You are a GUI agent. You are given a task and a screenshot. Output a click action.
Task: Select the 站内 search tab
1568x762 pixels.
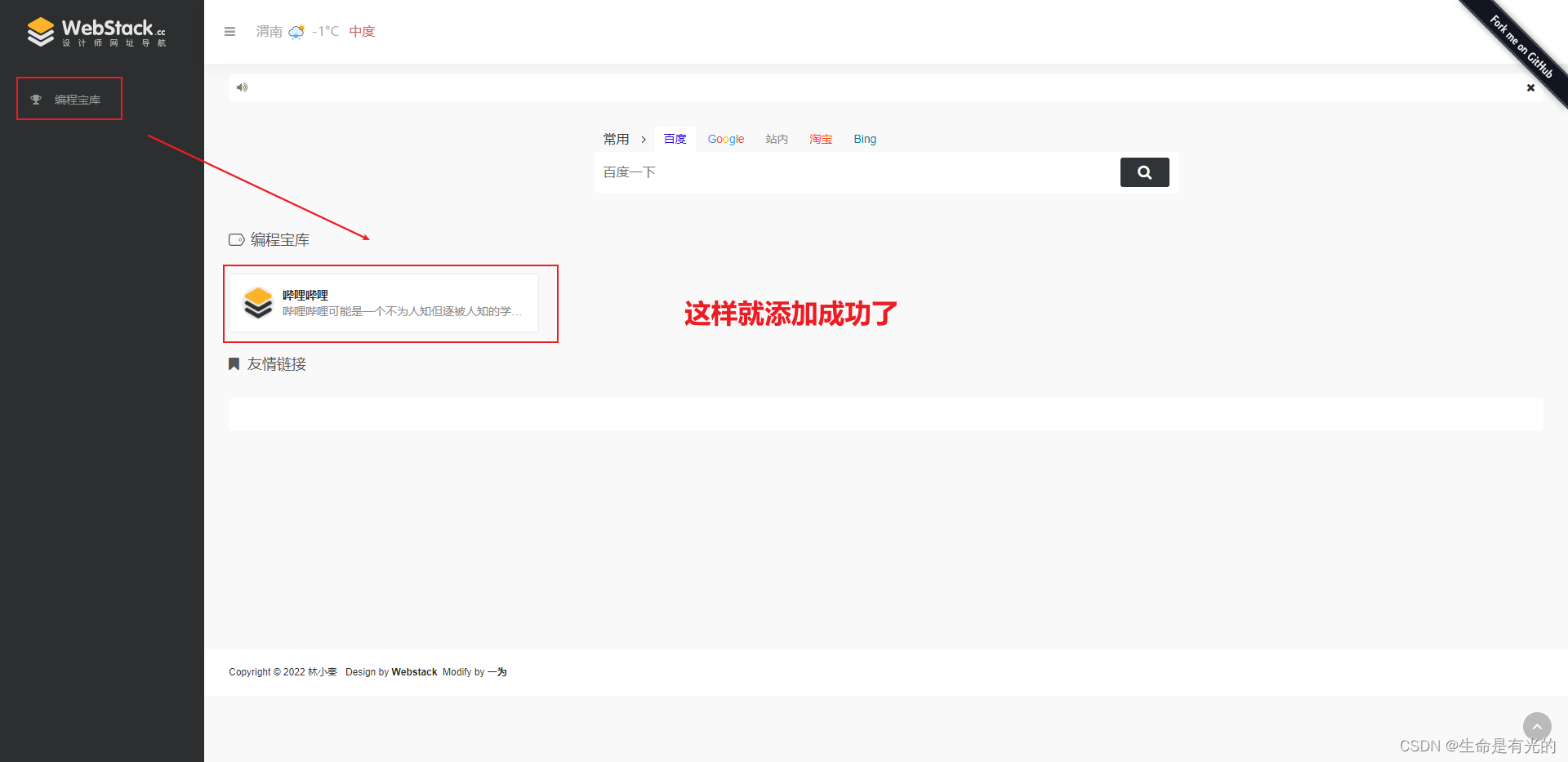[777, 140]
